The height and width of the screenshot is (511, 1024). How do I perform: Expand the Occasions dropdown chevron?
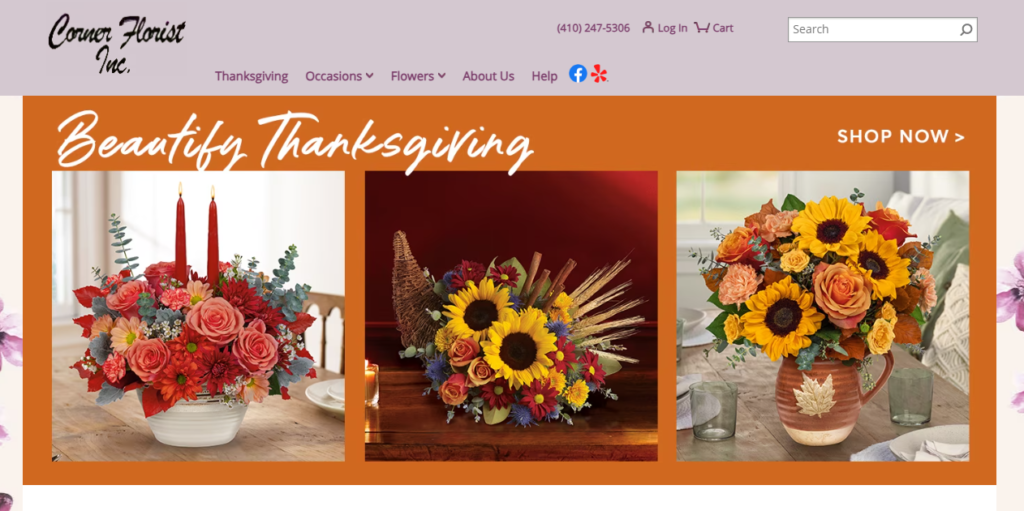pyautogui.click(x=370, y=76)
